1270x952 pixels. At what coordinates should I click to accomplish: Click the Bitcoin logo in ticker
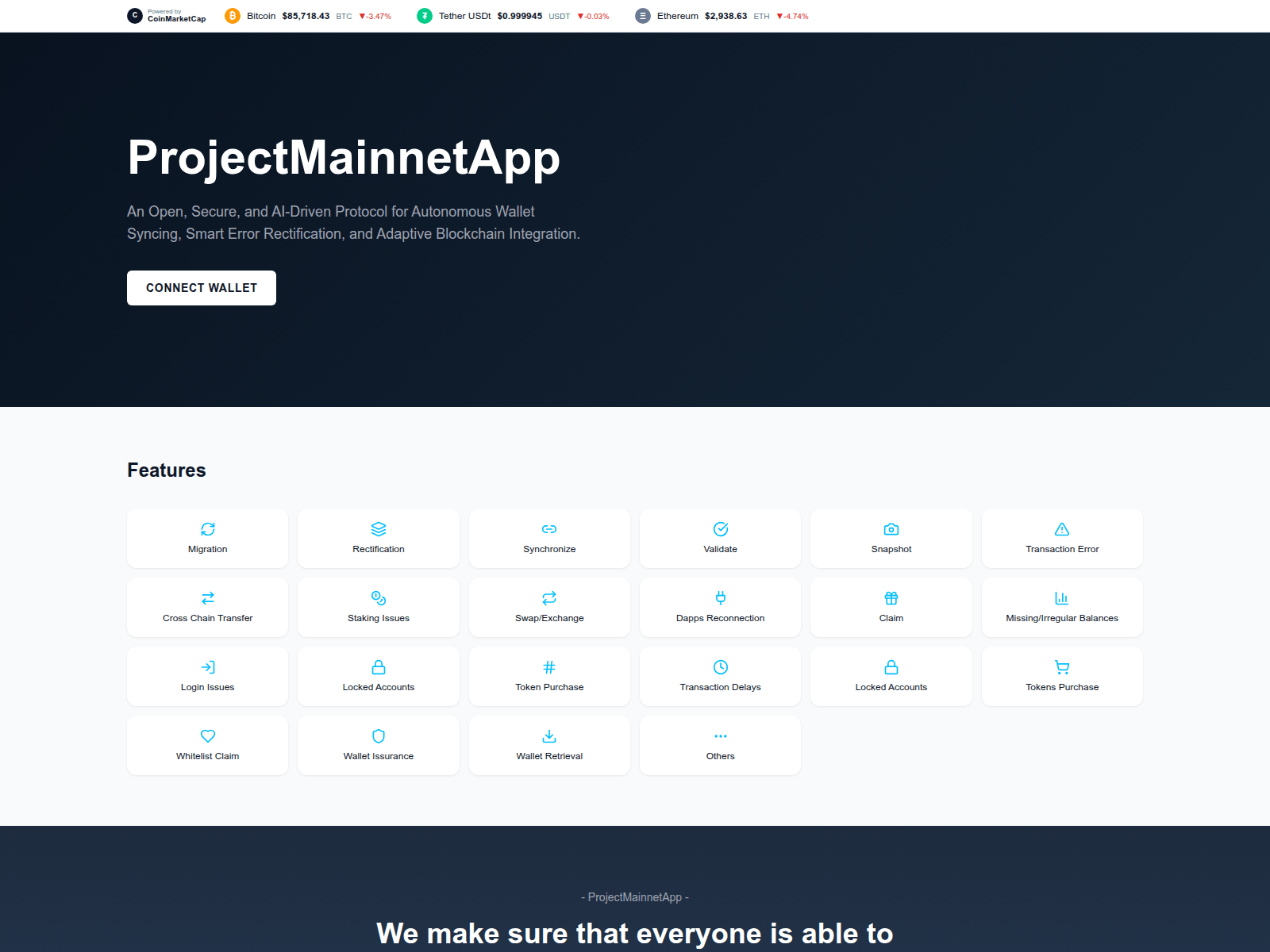233,16
